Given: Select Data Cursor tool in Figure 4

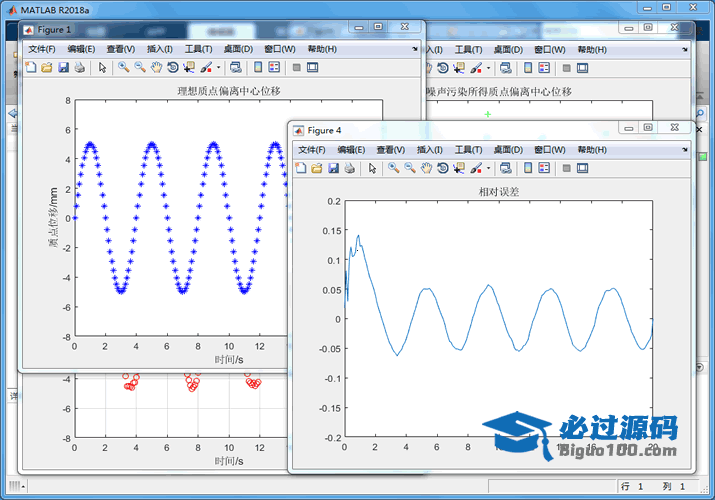Looking at the screenshot, I should point(459,168).
